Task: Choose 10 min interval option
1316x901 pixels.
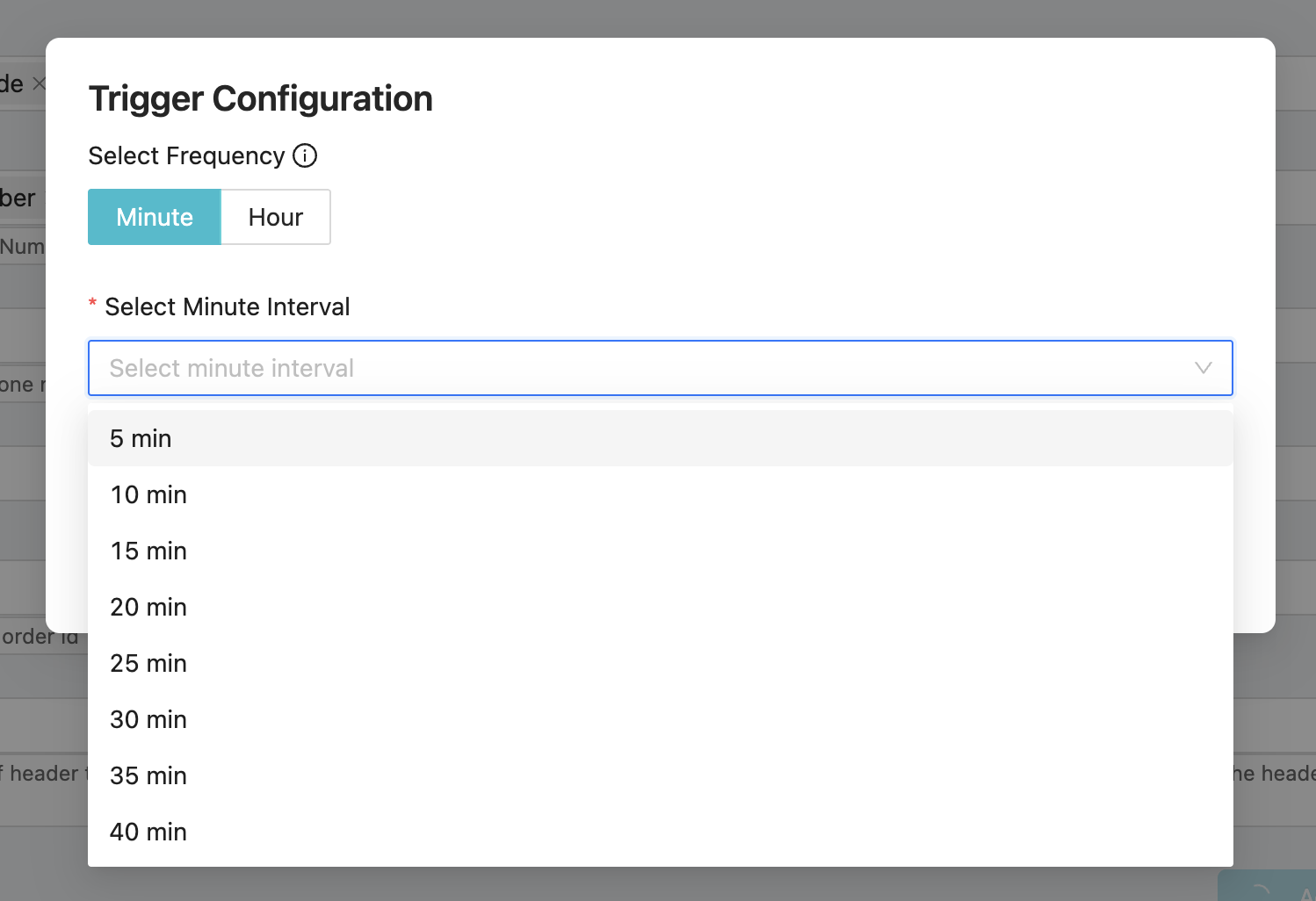Action: pyautogui.click(x=148, y=494)
